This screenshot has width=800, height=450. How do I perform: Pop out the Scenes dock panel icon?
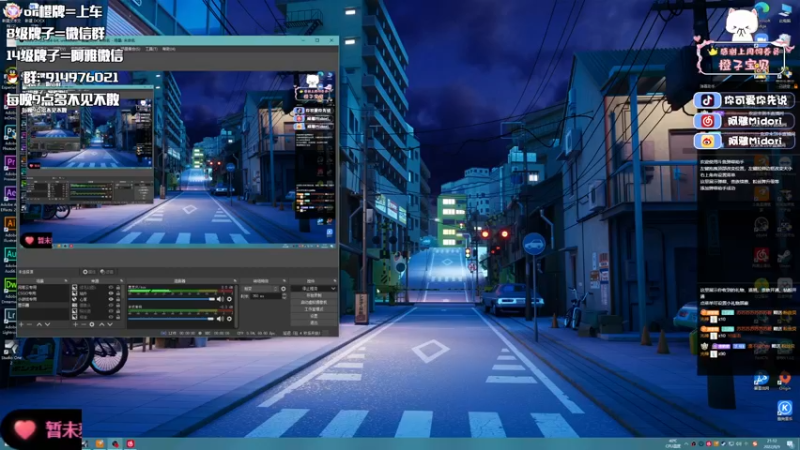coord(66,281)
